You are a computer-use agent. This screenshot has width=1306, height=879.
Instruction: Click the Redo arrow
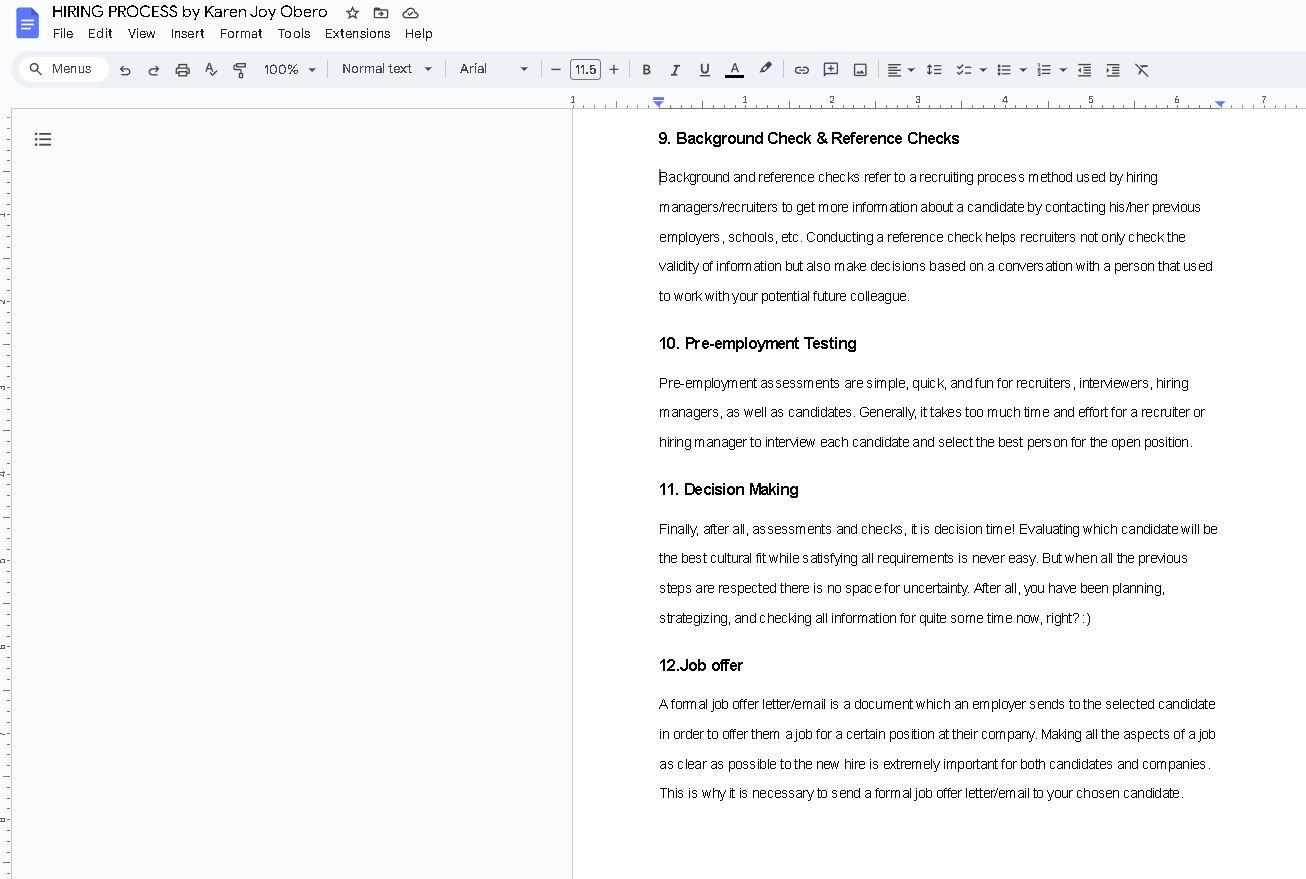154,70
